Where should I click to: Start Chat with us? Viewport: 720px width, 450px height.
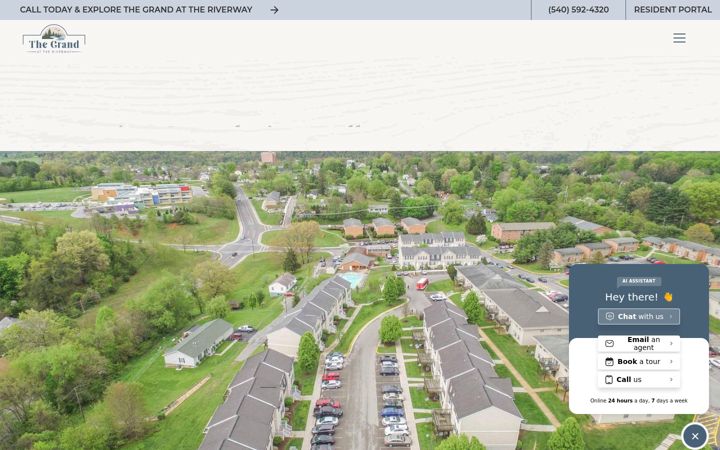click(638, 316)
